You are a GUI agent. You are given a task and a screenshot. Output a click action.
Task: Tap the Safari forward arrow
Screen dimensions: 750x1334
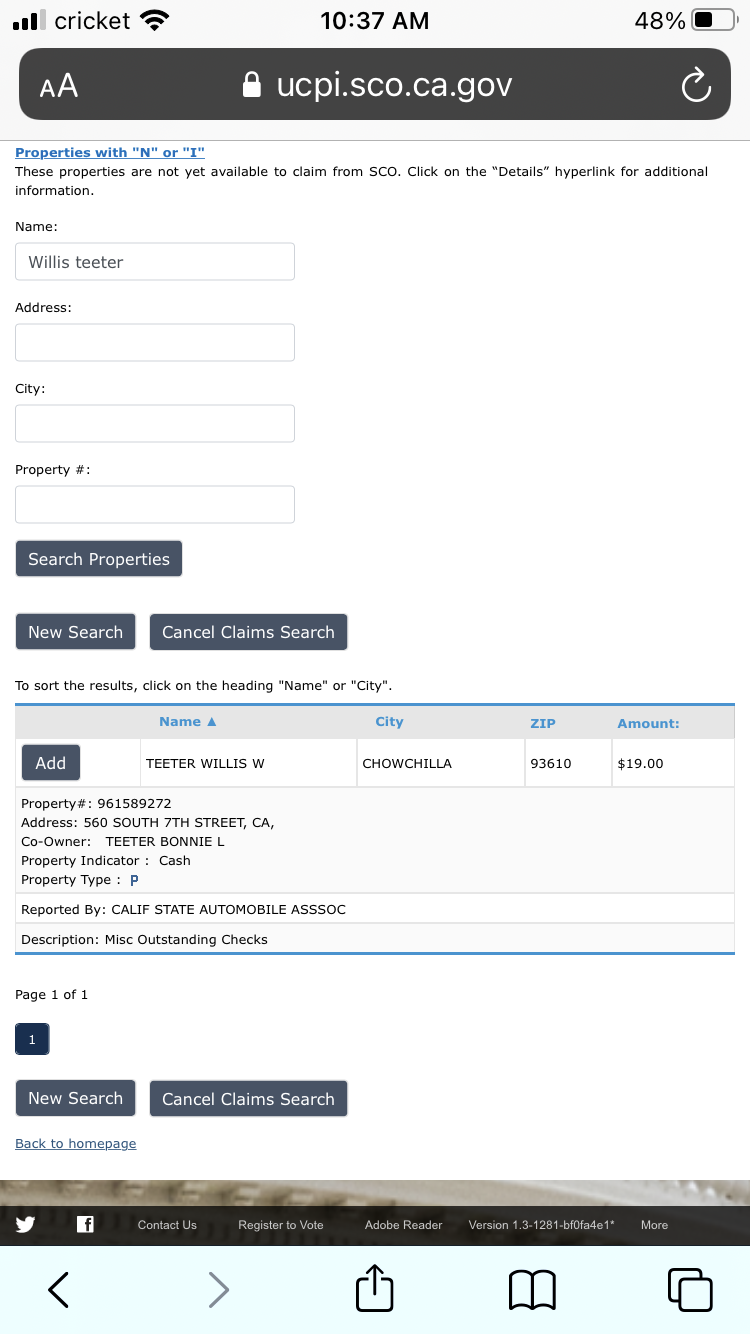(218, 1290)
